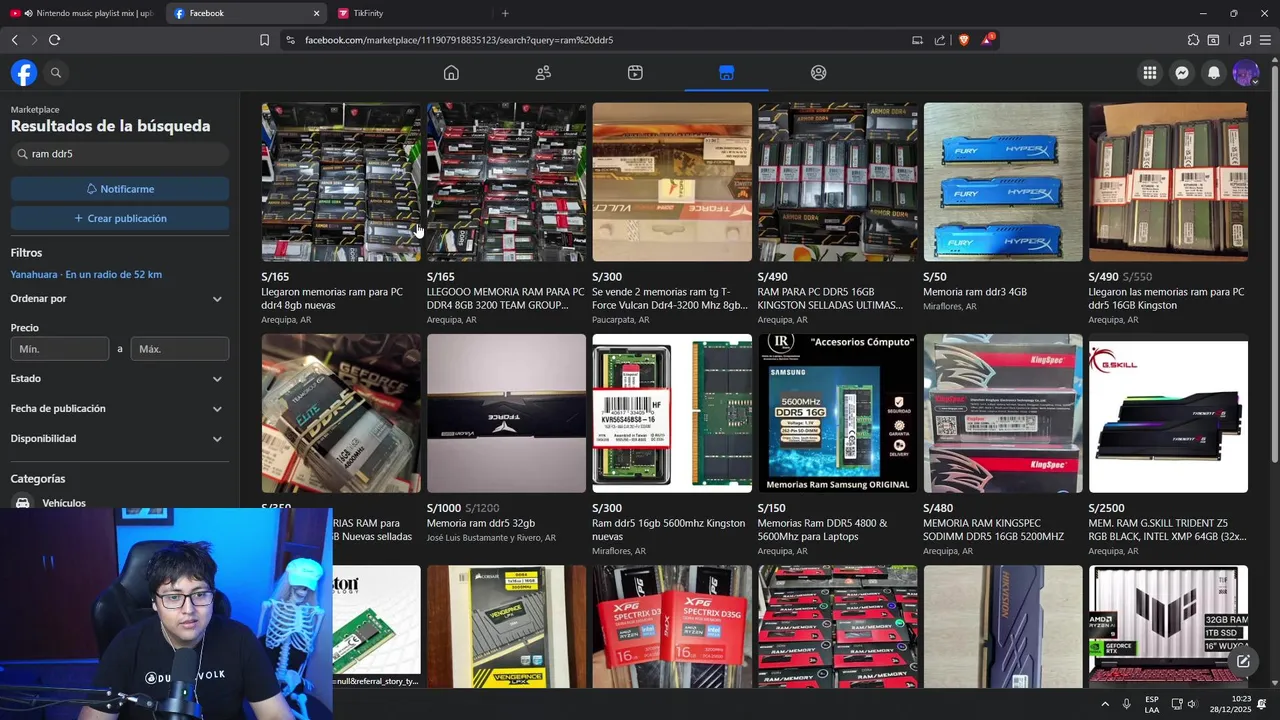Click the Marketplace search box 'ram ddr5'
This screenshot has height=720, width=1280.
click(x=120, y=154)
